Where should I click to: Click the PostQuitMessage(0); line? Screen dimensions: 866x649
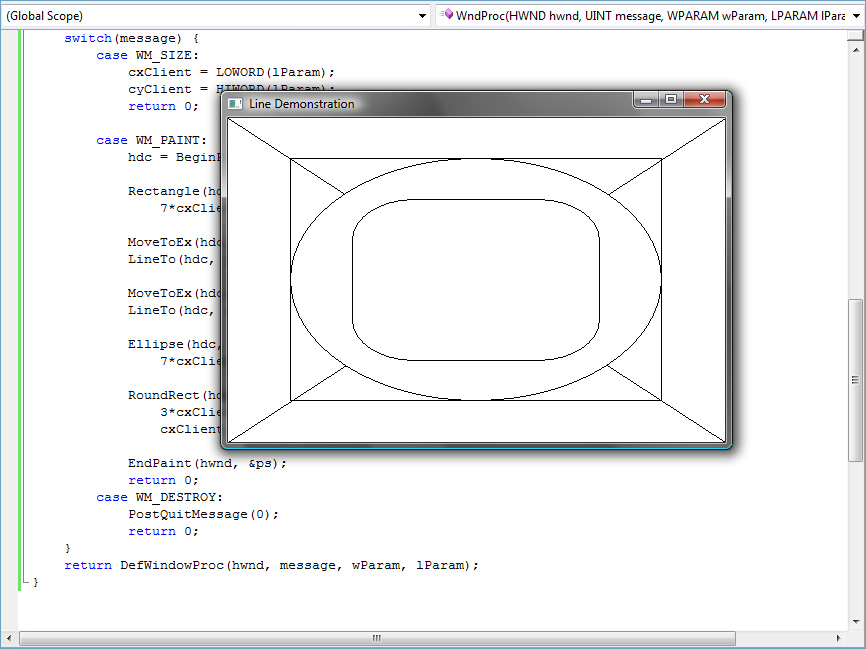pos(203,514)
